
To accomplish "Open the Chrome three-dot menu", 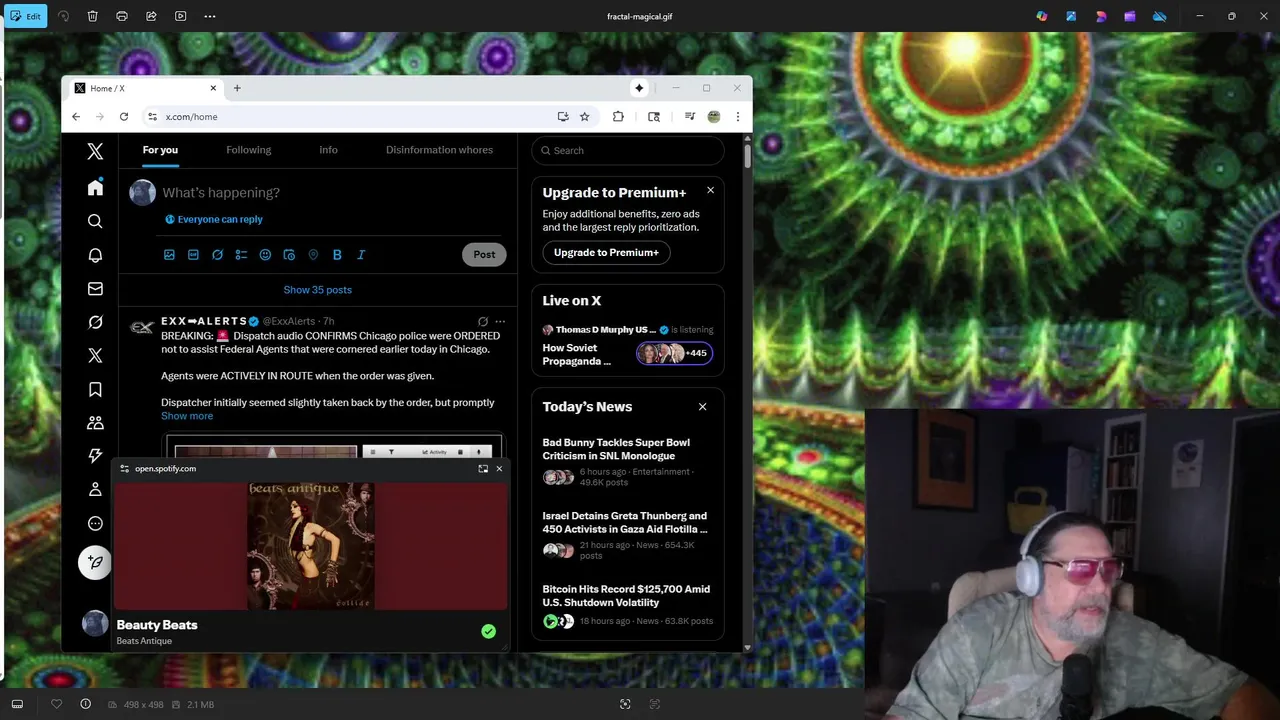I will point(738,117).
